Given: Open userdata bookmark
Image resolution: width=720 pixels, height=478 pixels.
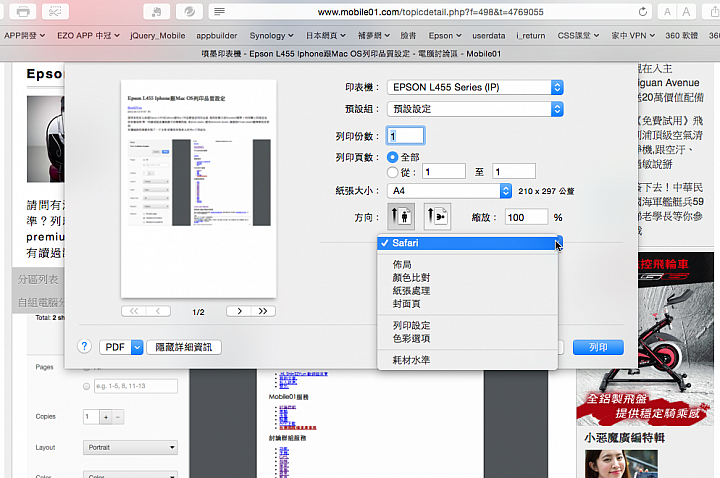Looking at the screenshot, I should 489,35.
